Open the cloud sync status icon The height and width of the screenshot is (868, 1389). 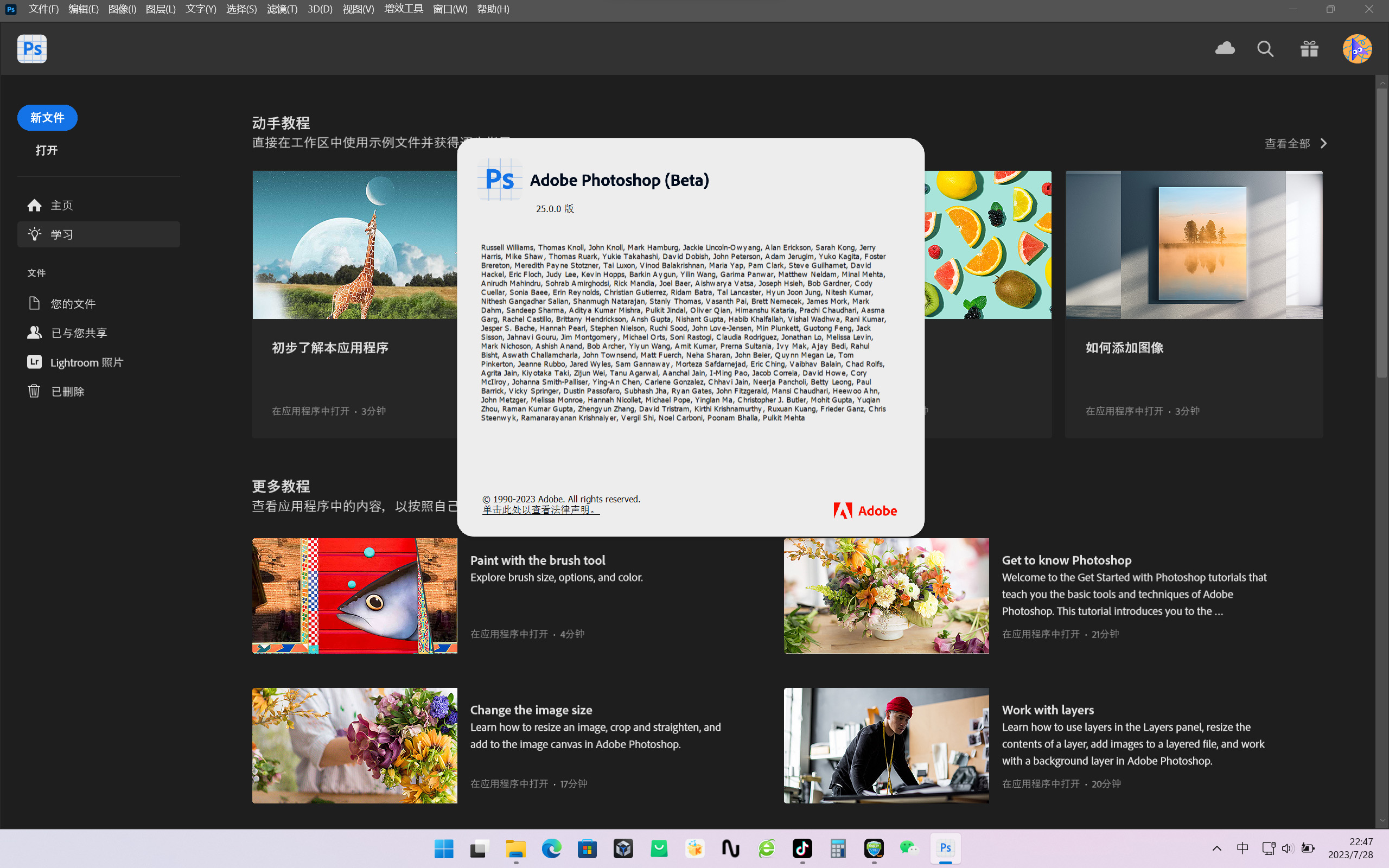pyautogui.click(x=1225, y=49)
